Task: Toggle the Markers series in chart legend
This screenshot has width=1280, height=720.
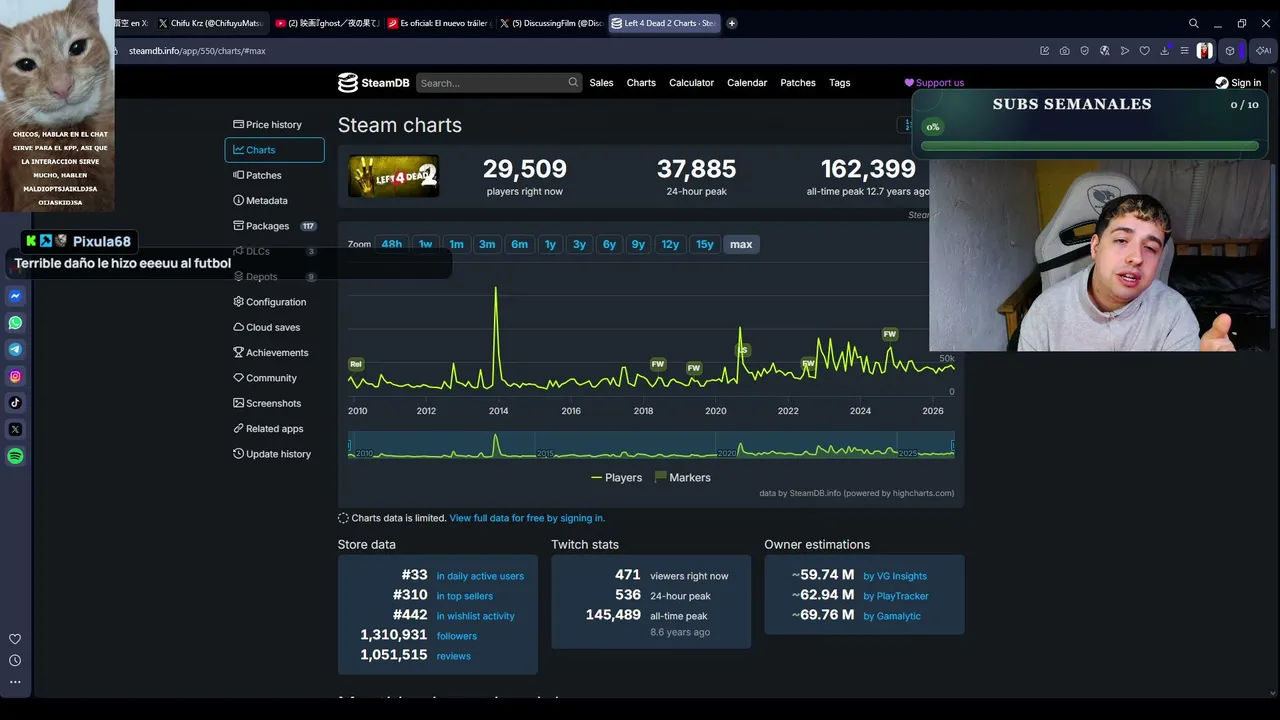Action: (x=682, y=478)
